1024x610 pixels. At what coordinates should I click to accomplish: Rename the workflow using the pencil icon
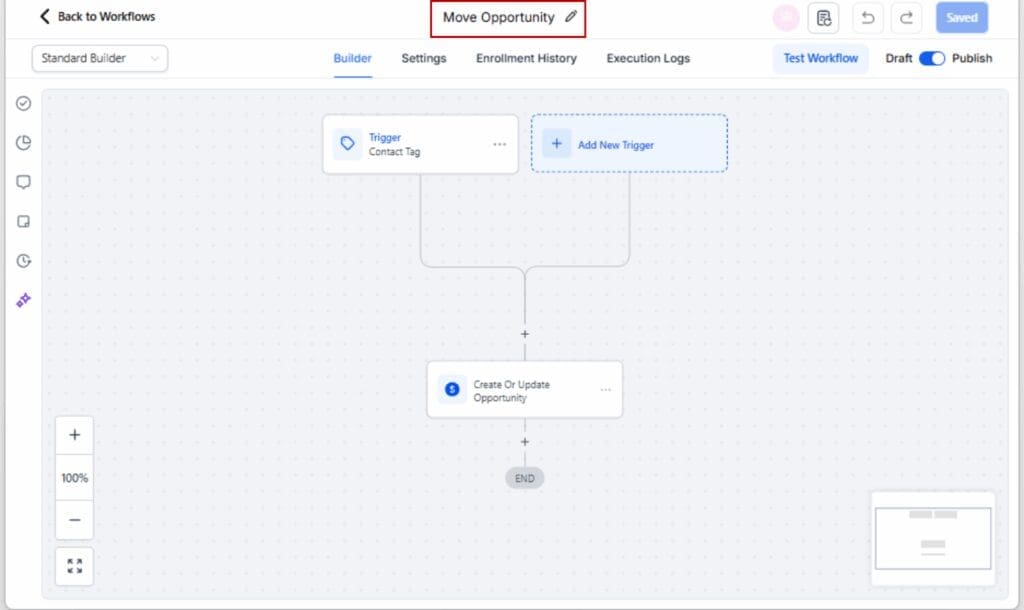(570, 17)
